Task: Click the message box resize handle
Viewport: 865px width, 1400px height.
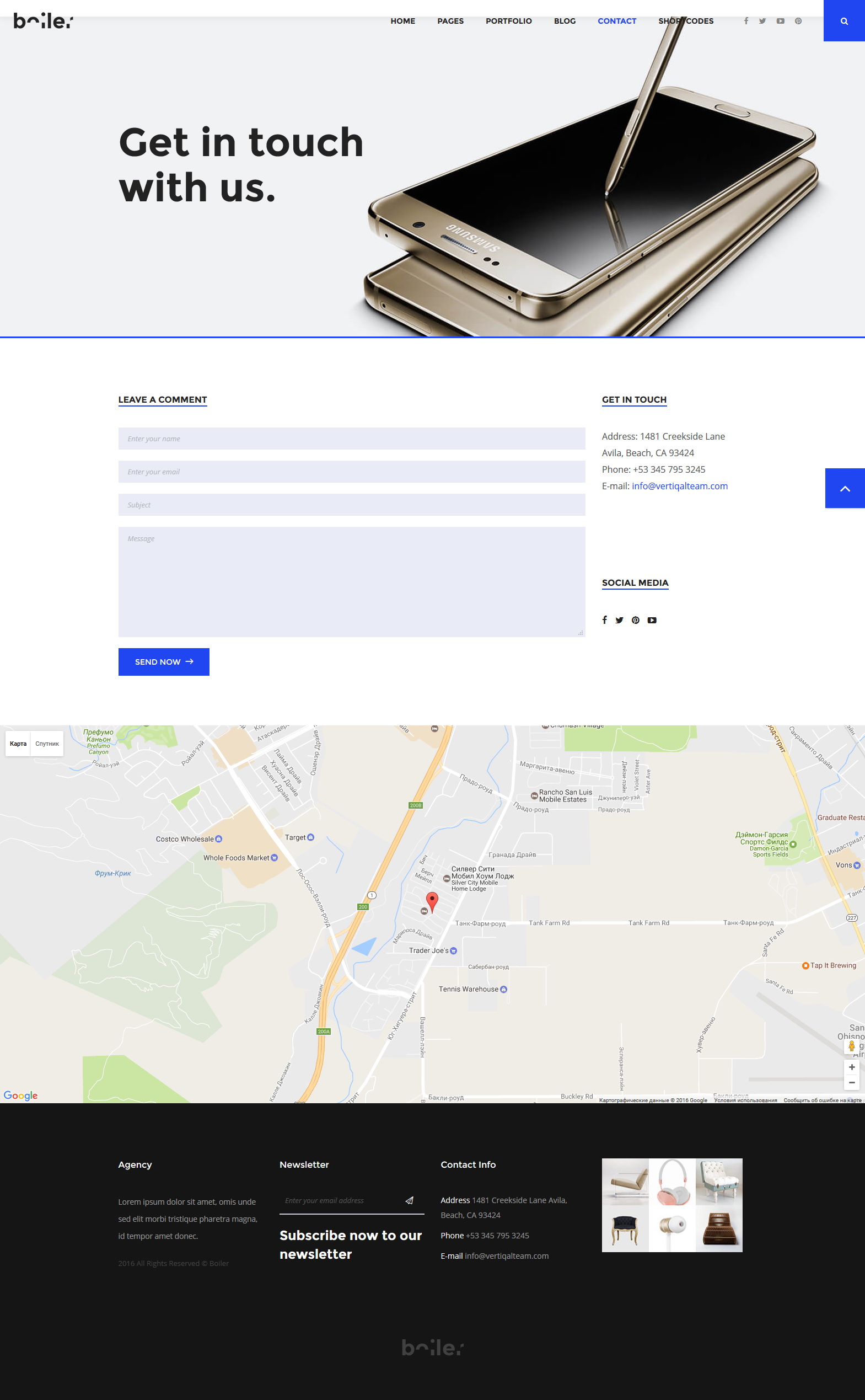Action: click(x=581, y=633)
